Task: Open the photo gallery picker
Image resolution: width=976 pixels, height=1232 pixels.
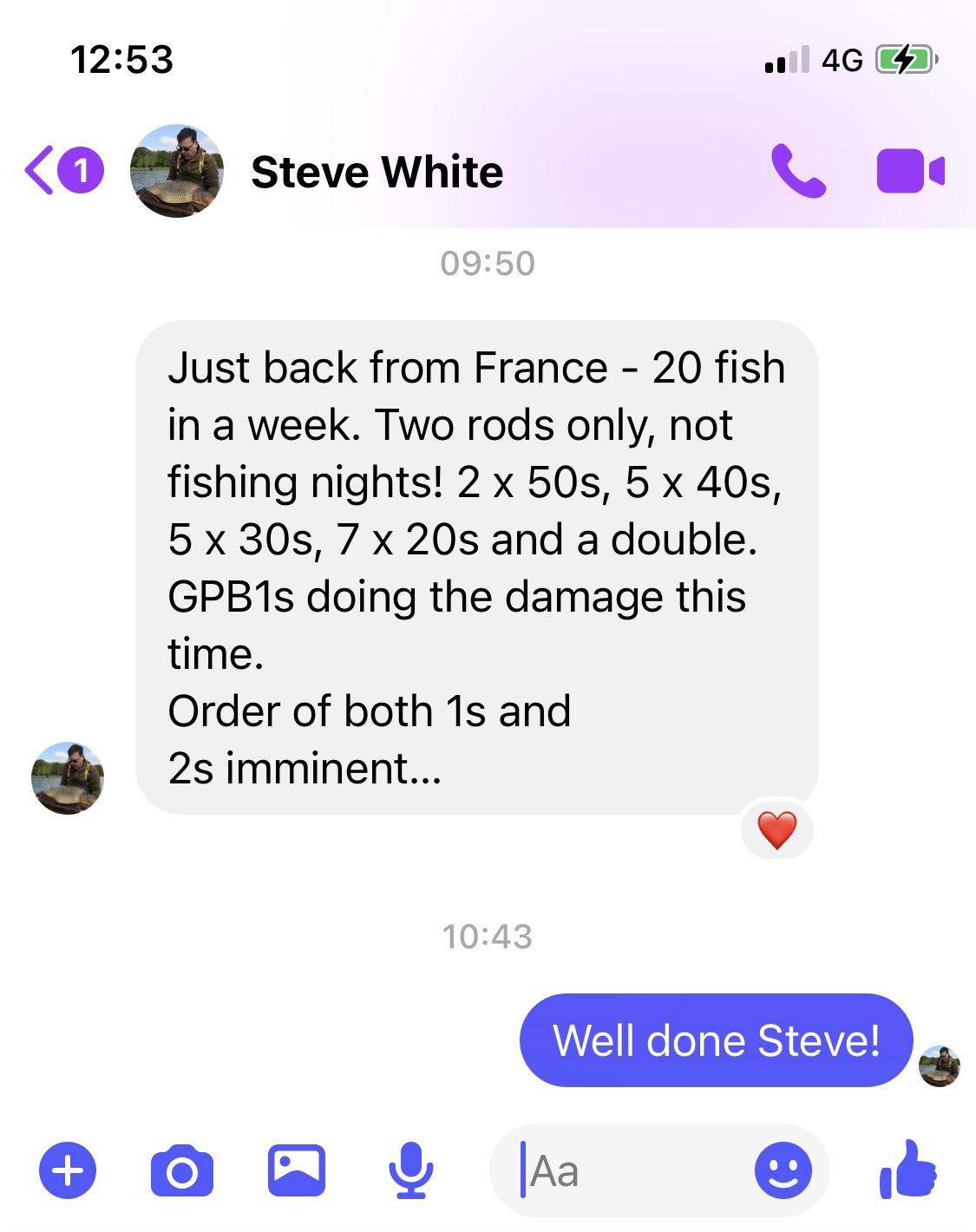Action: [x=296, y=1171]
